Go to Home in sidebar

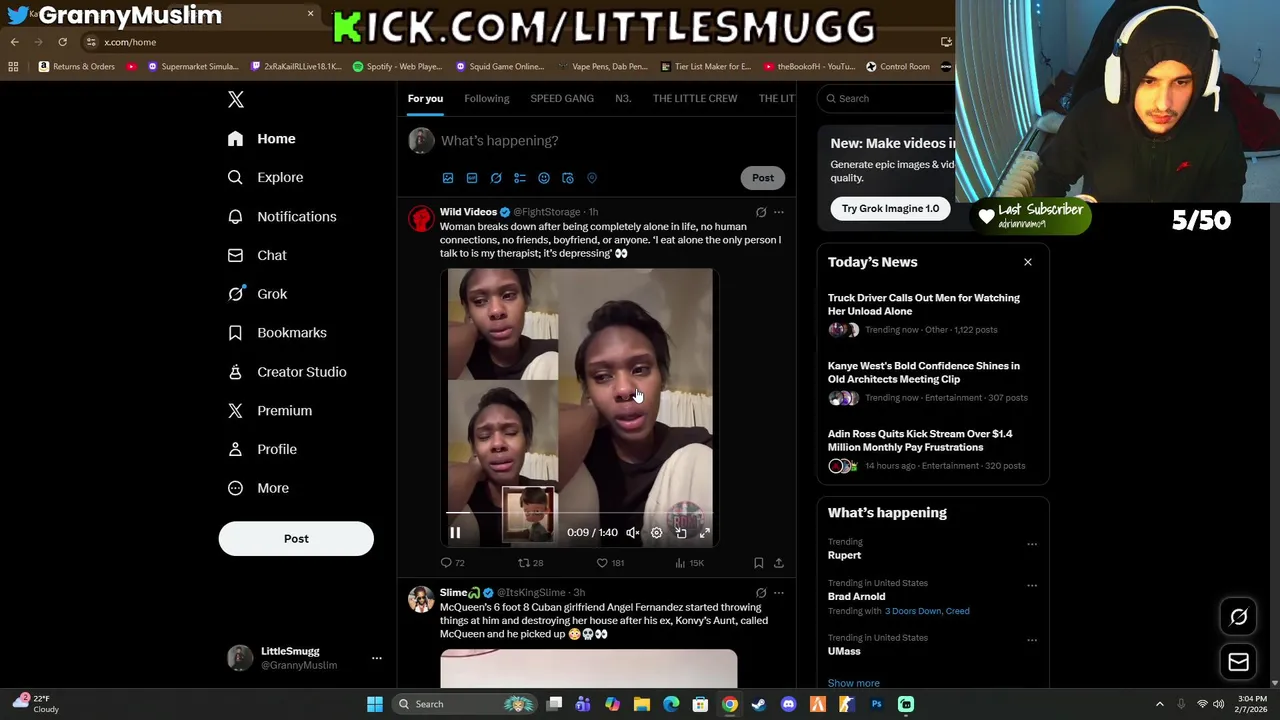tap(261, 139)
